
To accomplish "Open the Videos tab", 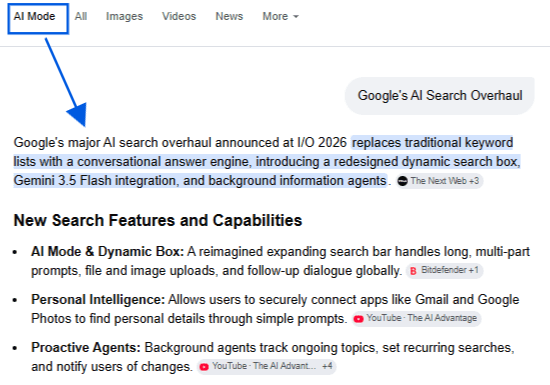I will click(179, 16).
